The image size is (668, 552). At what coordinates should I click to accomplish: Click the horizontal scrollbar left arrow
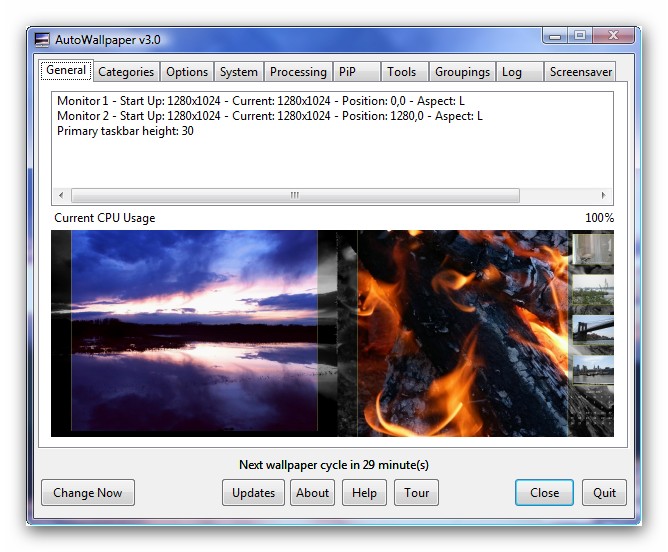pos(62,196)
